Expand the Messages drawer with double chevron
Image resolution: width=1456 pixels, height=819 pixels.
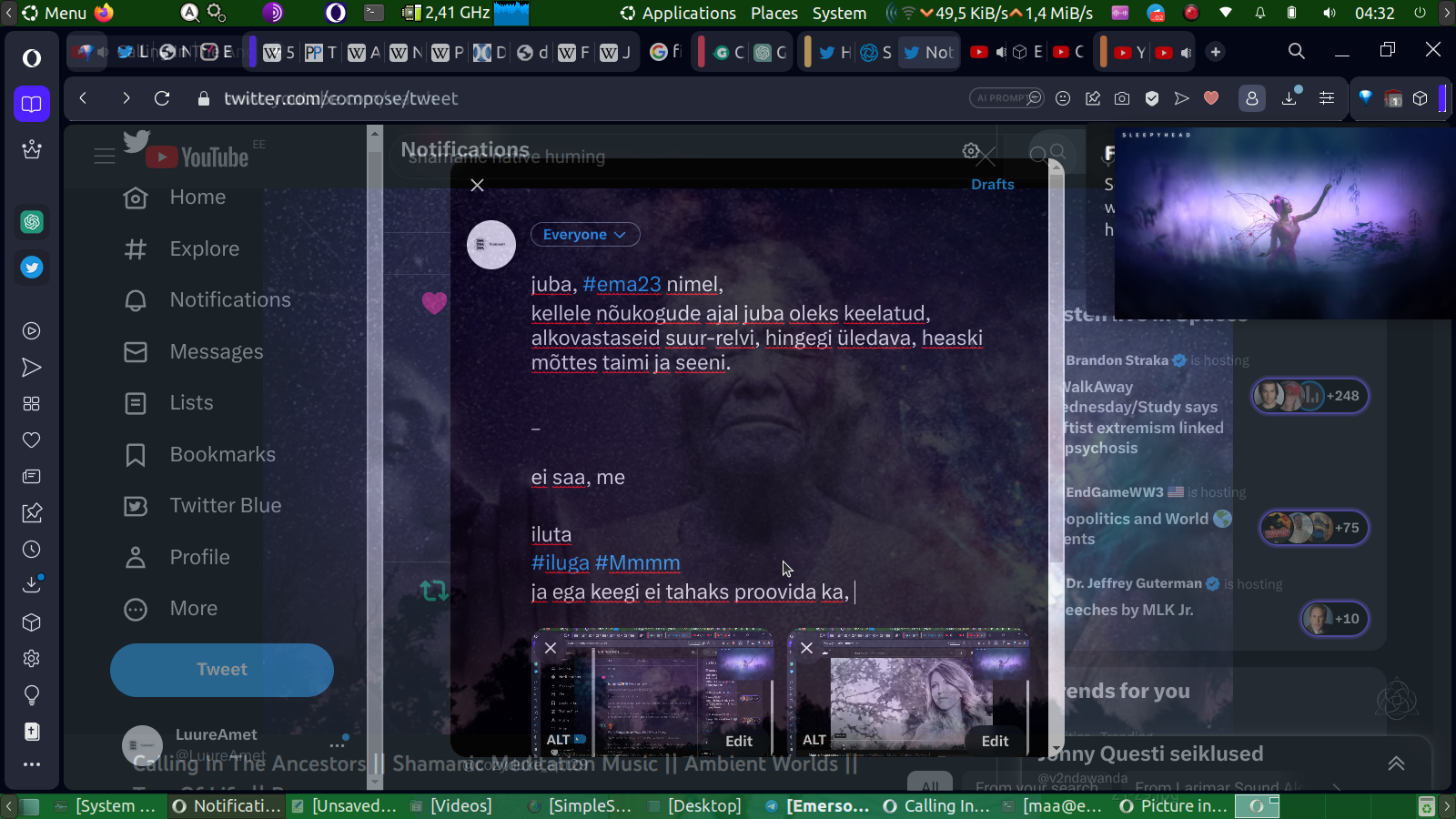click(1396, 763)
